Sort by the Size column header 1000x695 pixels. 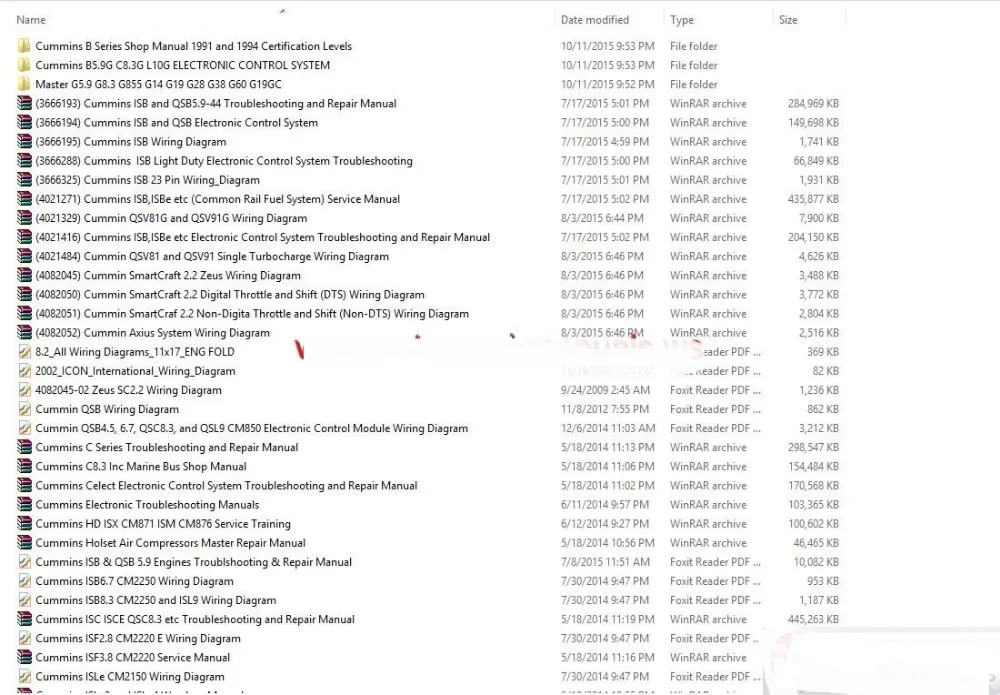point(788,20)
